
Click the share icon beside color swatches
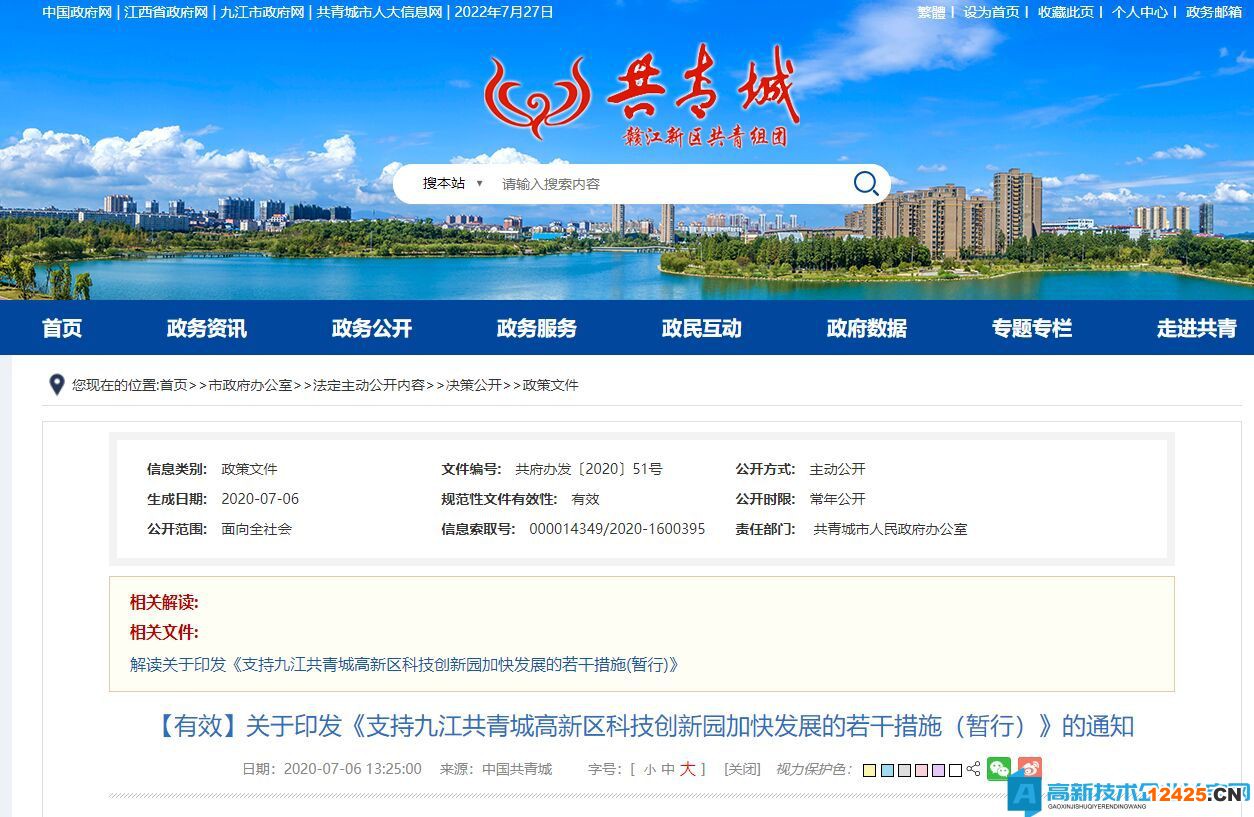(x=973, y=769)
